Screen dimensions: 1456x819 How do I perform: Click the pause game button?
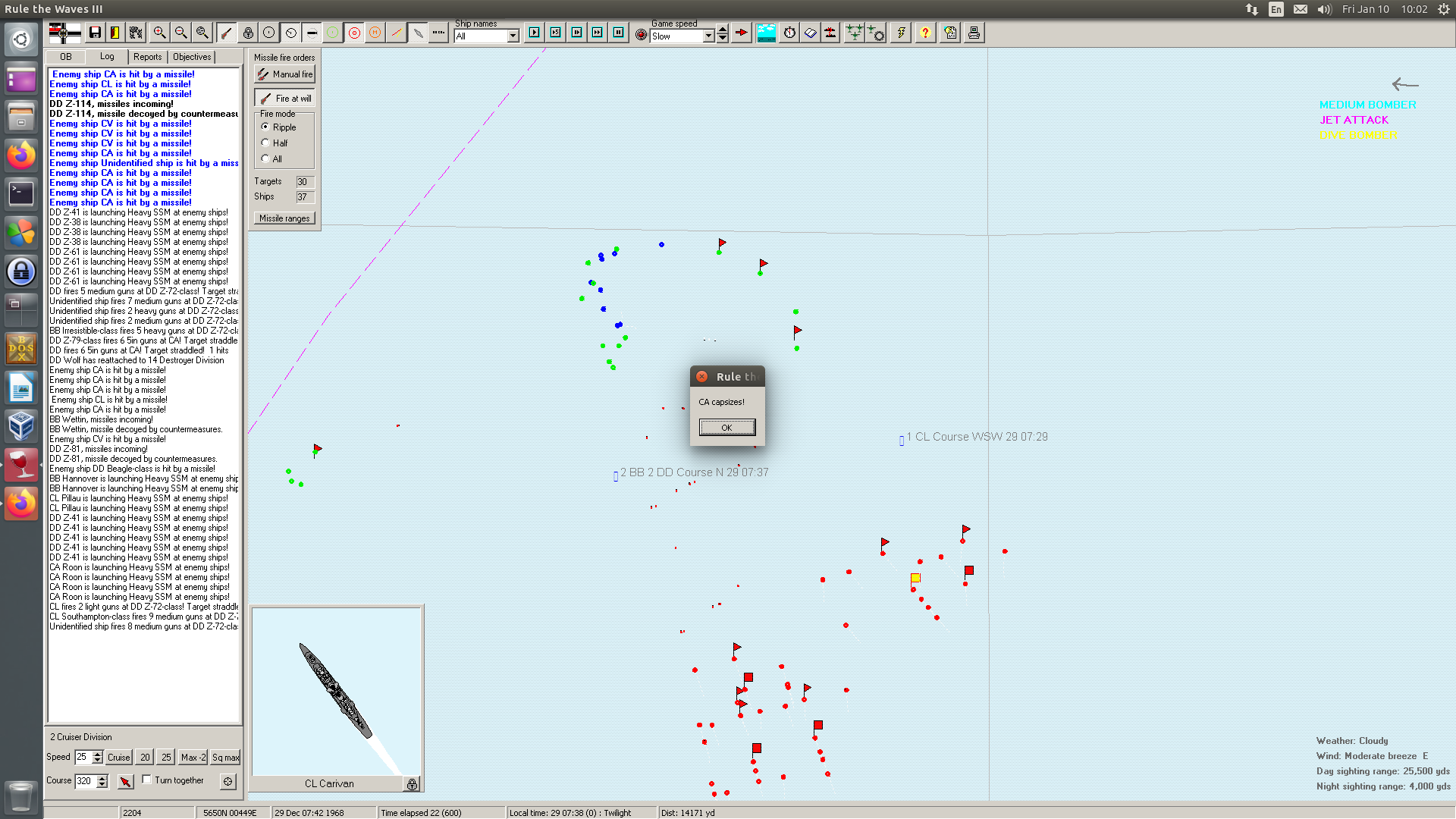pyautogui.click(x=618, y=33)
